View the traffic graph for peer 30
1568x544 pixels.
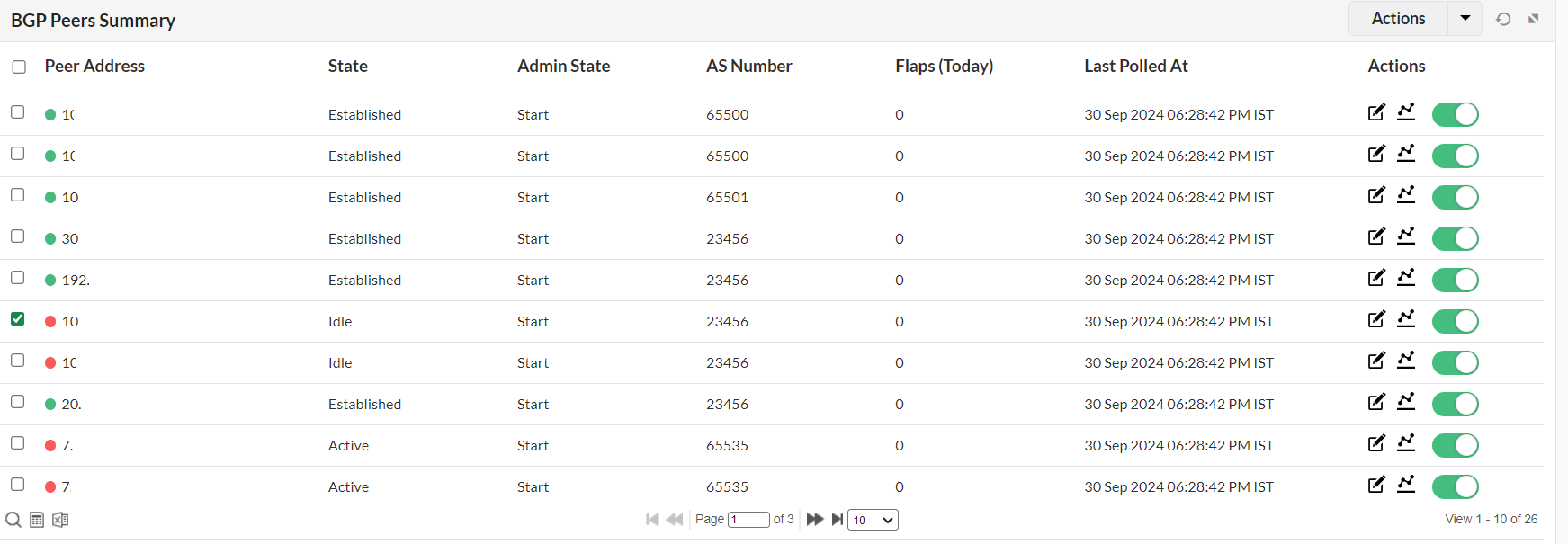point(1407,236)
